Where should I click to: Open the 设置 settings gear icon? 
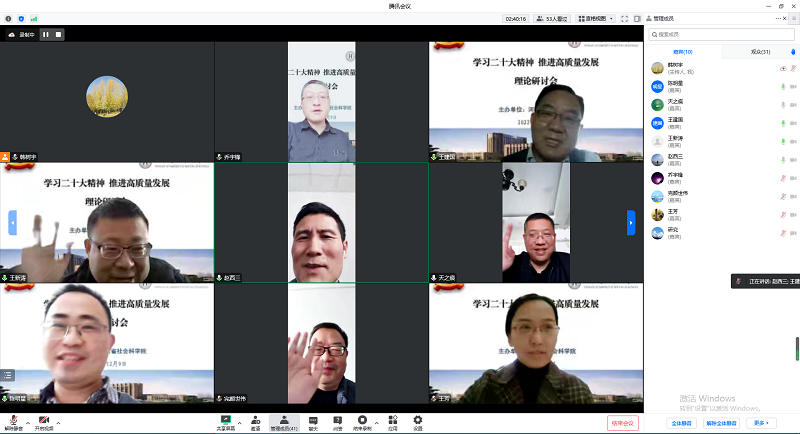click(x=417, y=420)
